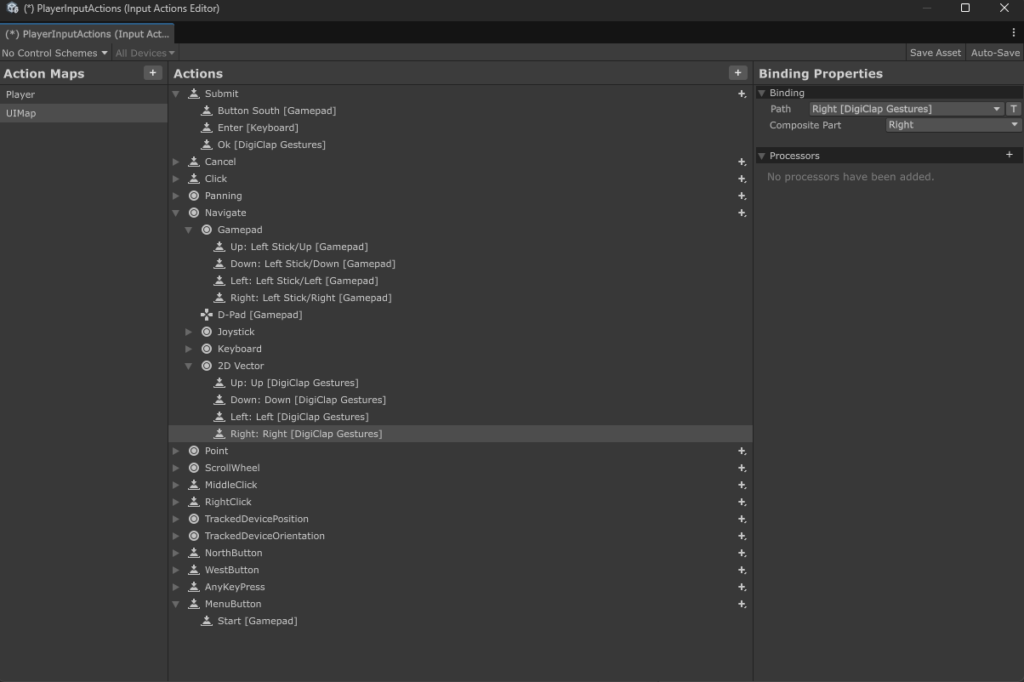Collapse the Processors section foldout
Image resolution: width=1024 pixels, height=682 pixels.
tap(762, 156)
